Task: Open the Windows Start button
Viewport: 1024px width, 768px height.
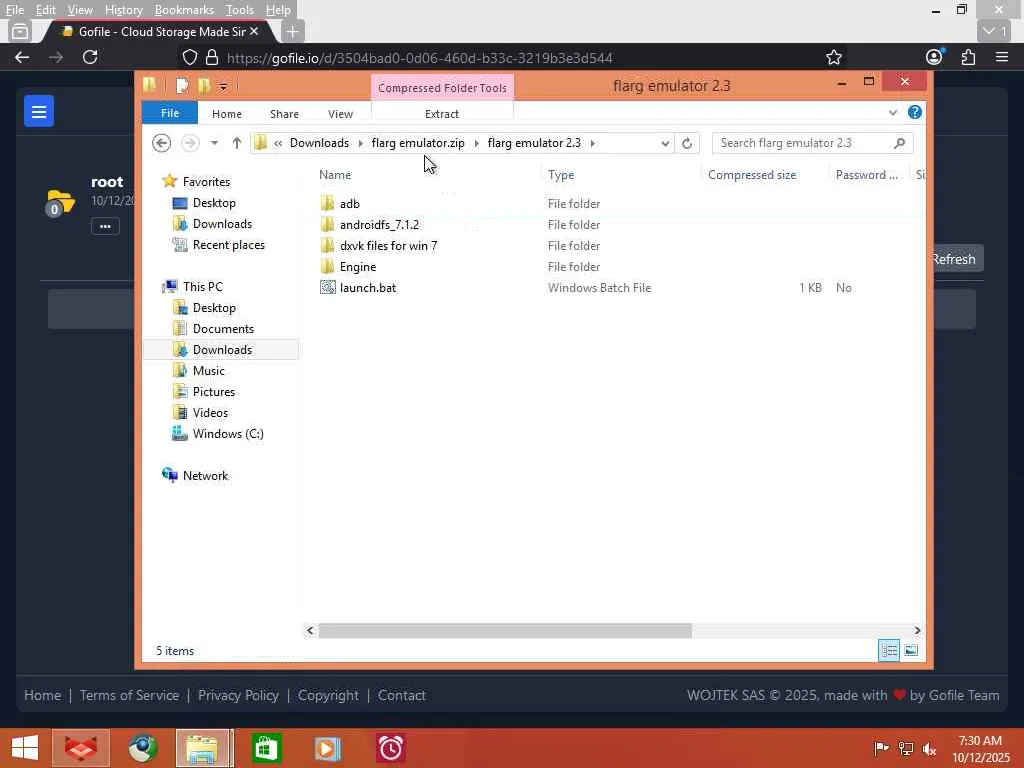Action: point(25,748)
